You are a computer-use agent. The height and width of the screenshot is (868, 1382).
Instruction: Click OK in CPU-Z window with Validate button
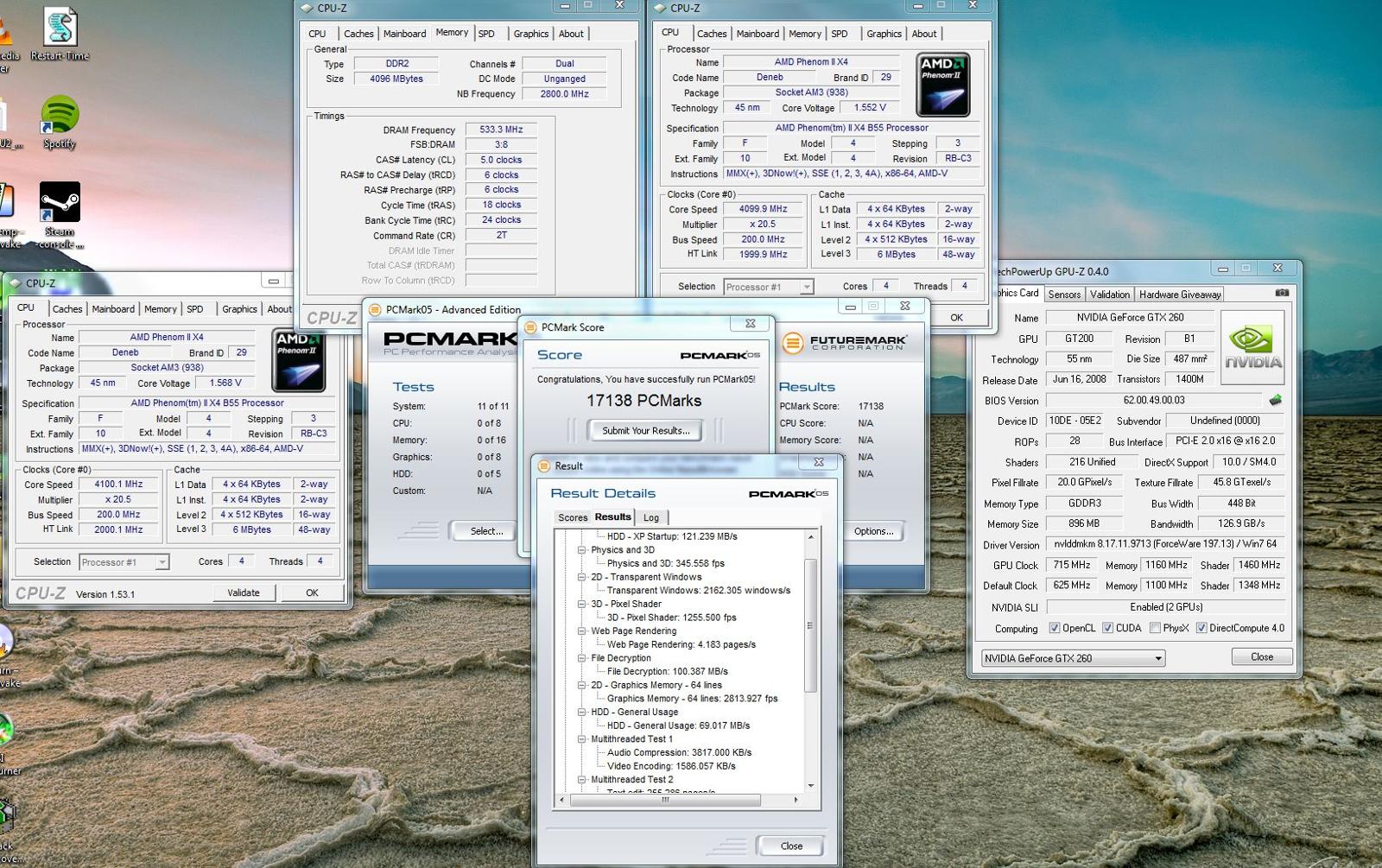(313, 592)
